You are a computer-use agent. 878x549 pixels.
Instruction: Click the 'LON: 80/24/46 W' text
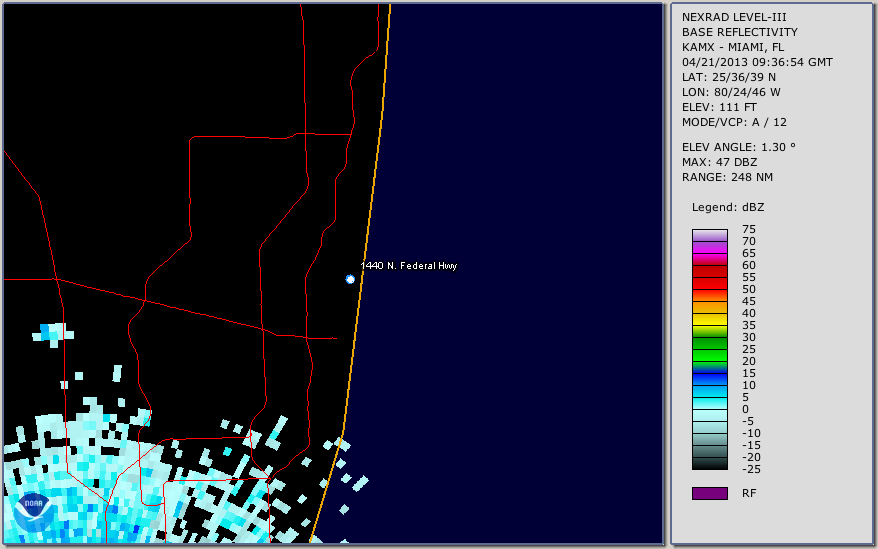click(731, 92)
